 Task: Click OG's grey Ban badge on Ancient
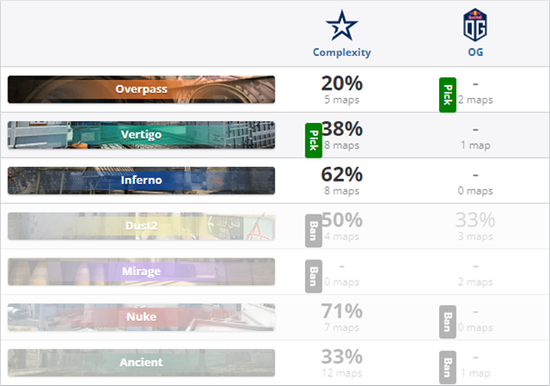[448, 367]
